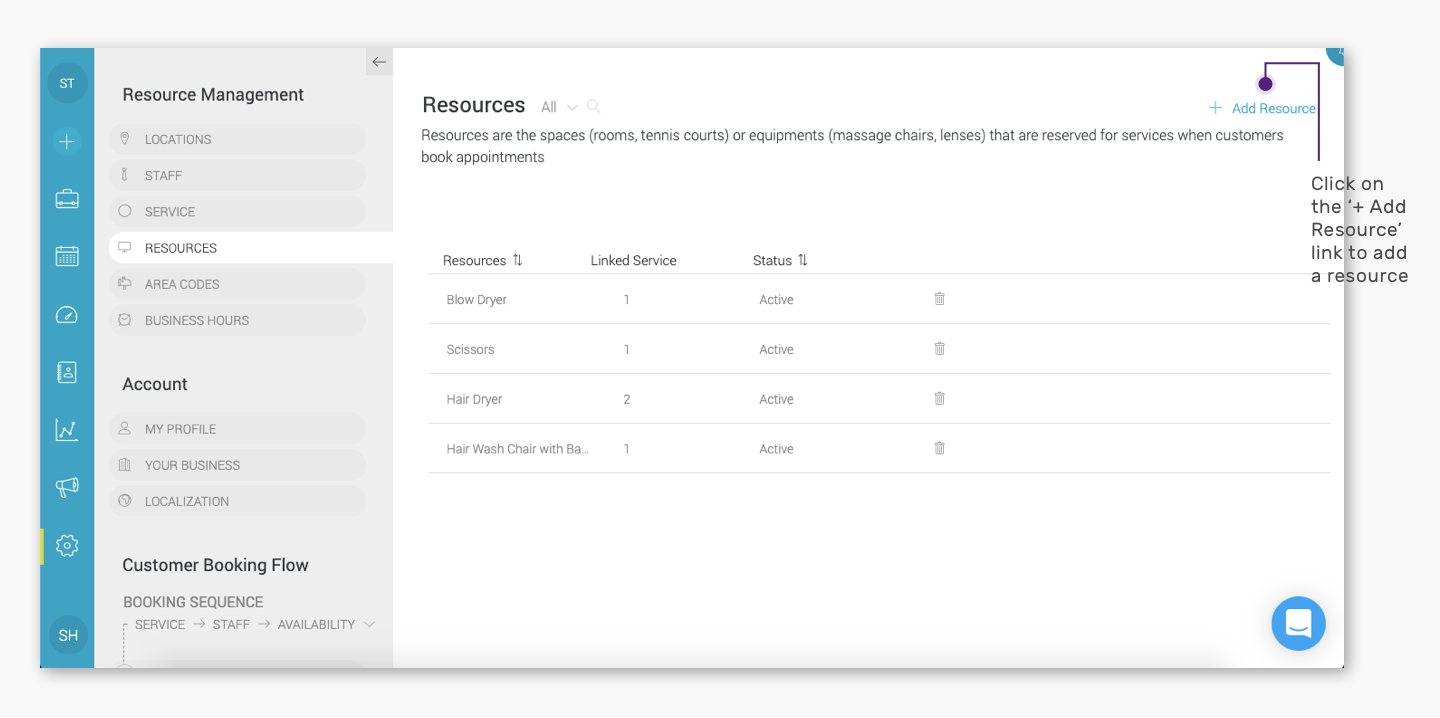1440x718 pixels.
Task: Open the Blow Dryer resource row
Action: pyautogui.click(x=879, y=299)
